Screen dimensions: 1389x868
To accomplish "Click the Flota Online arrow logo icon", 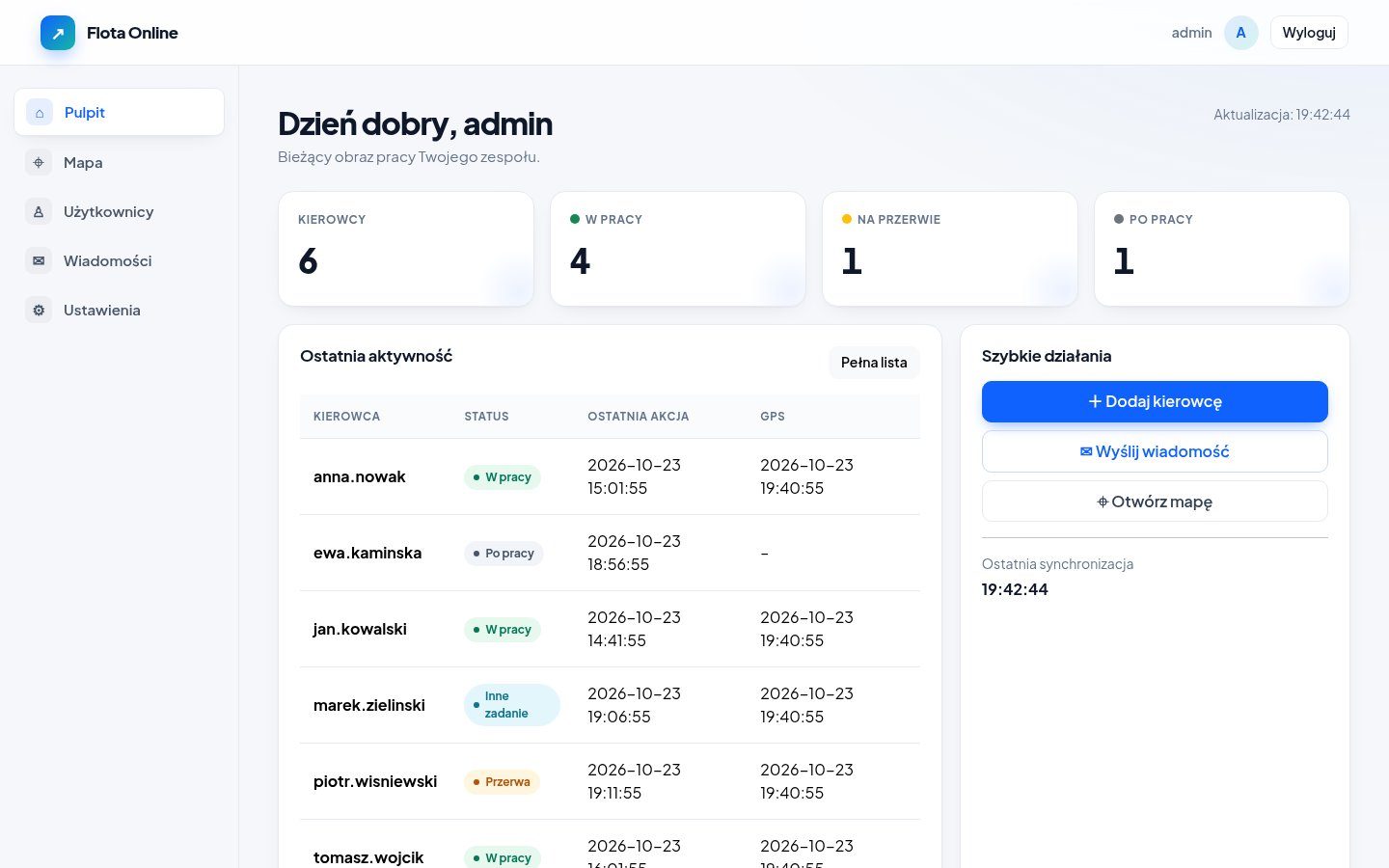I will tap(58, 33).
